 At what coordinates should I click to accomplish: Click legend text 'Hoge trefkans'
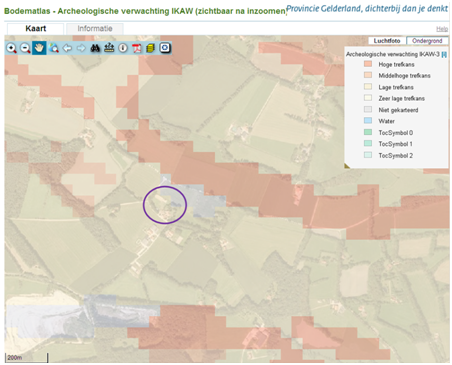396,64
